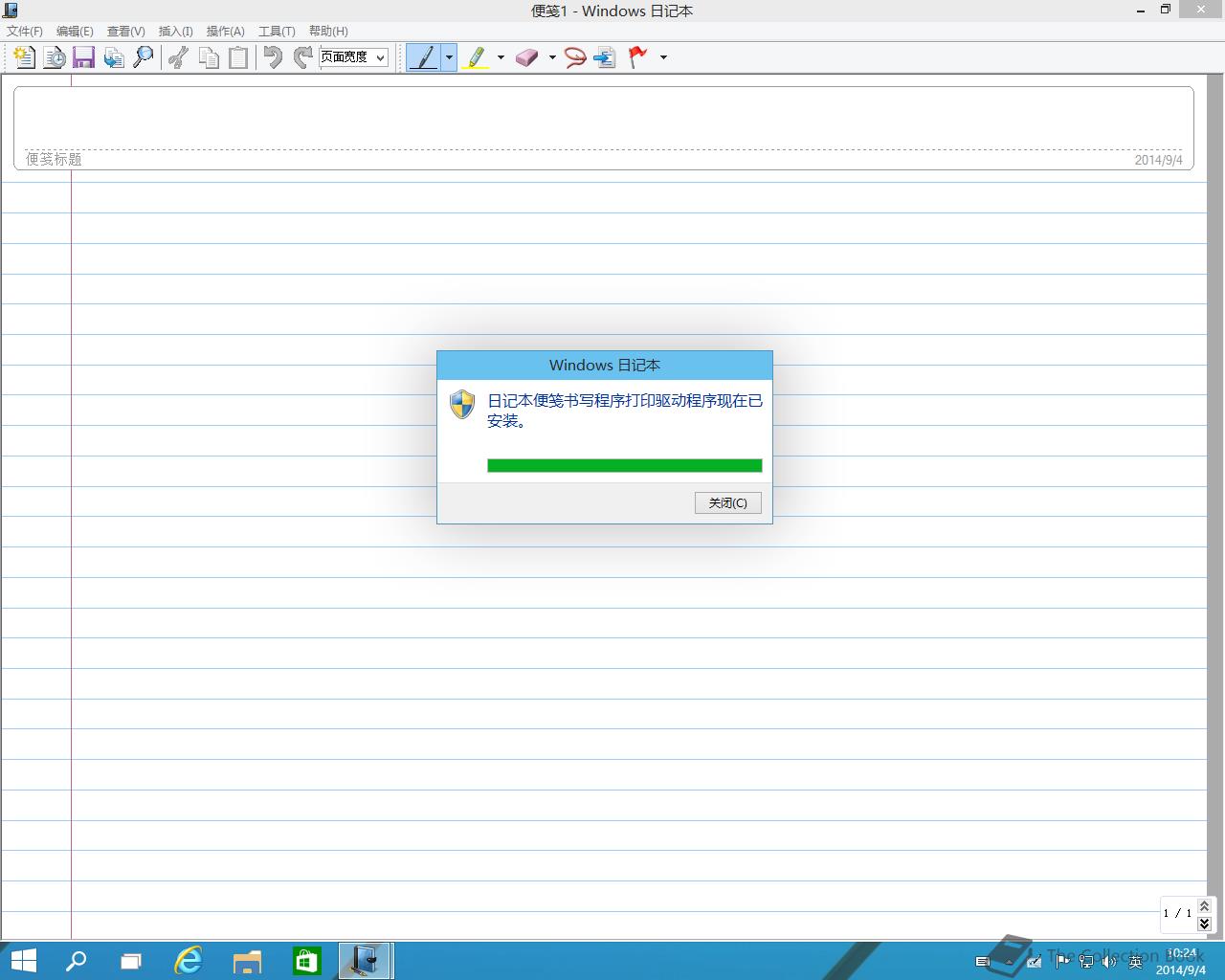
Task: Go to next page arrow
Action: (1204, 924)
